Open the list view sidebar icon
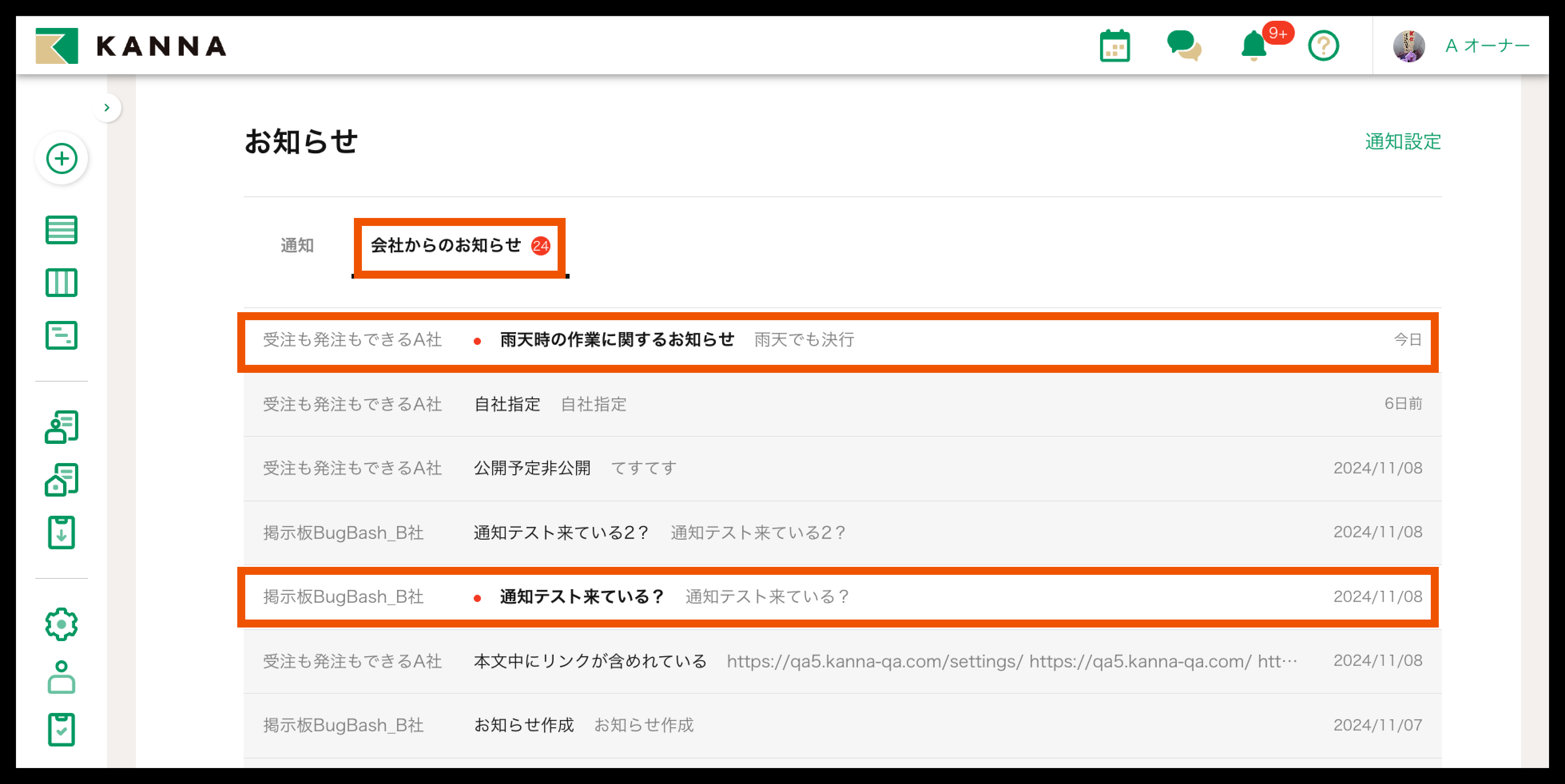1565x784 pixels. [x=62, y=230]
